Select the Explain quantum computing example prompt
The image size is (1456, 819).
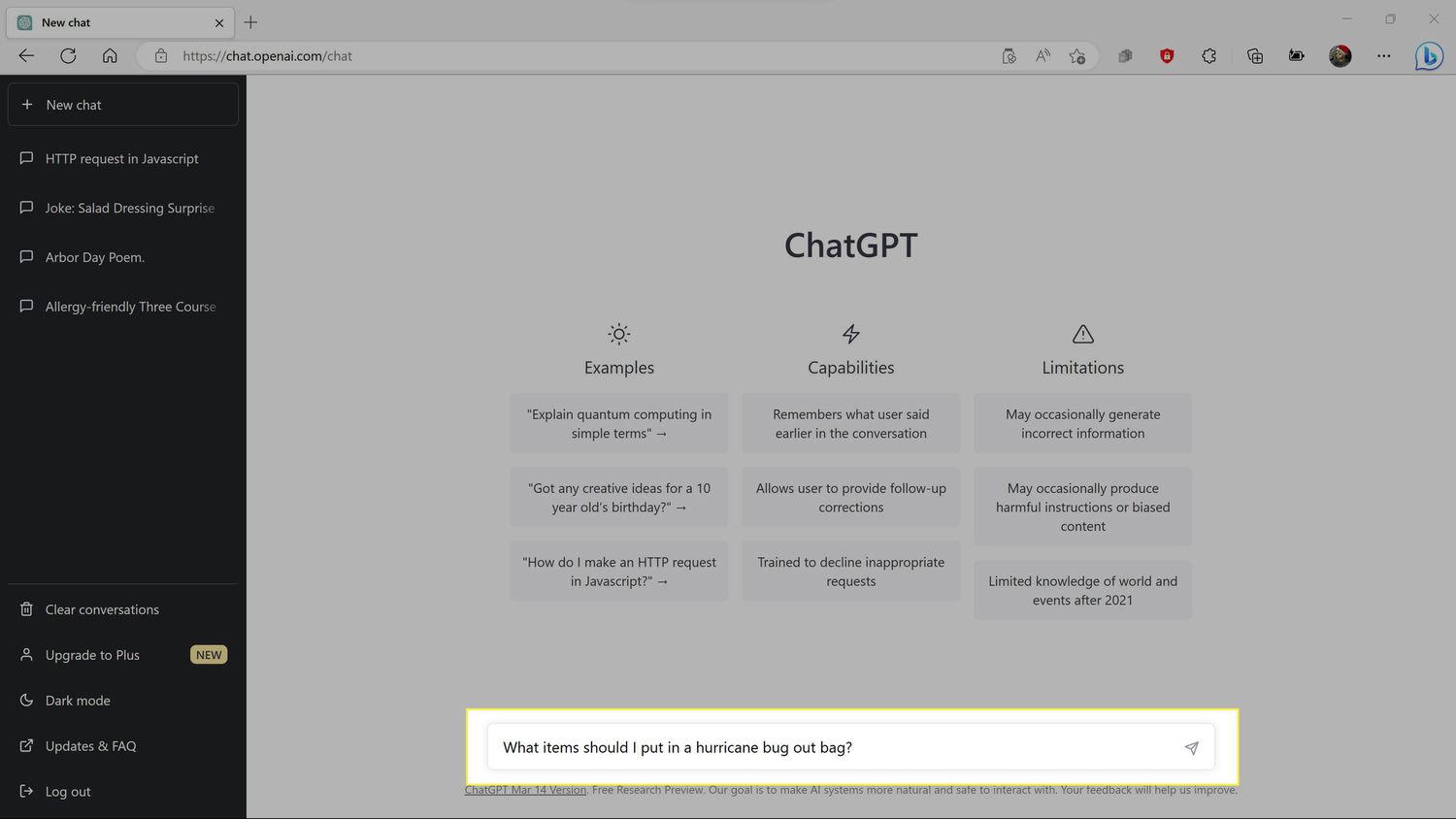pos(618,424)
